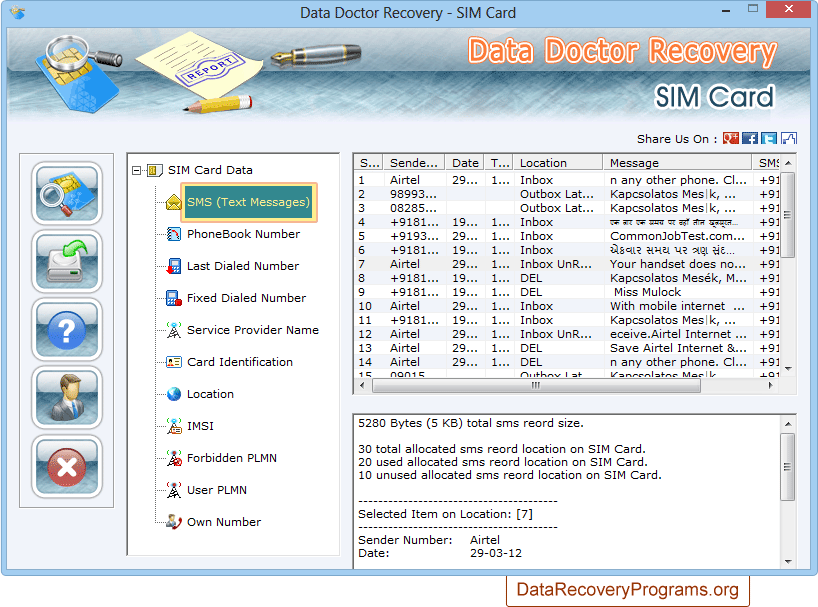Select row 9 'Miss Mulock' message
818x607 pixels.
pos(567,292)
